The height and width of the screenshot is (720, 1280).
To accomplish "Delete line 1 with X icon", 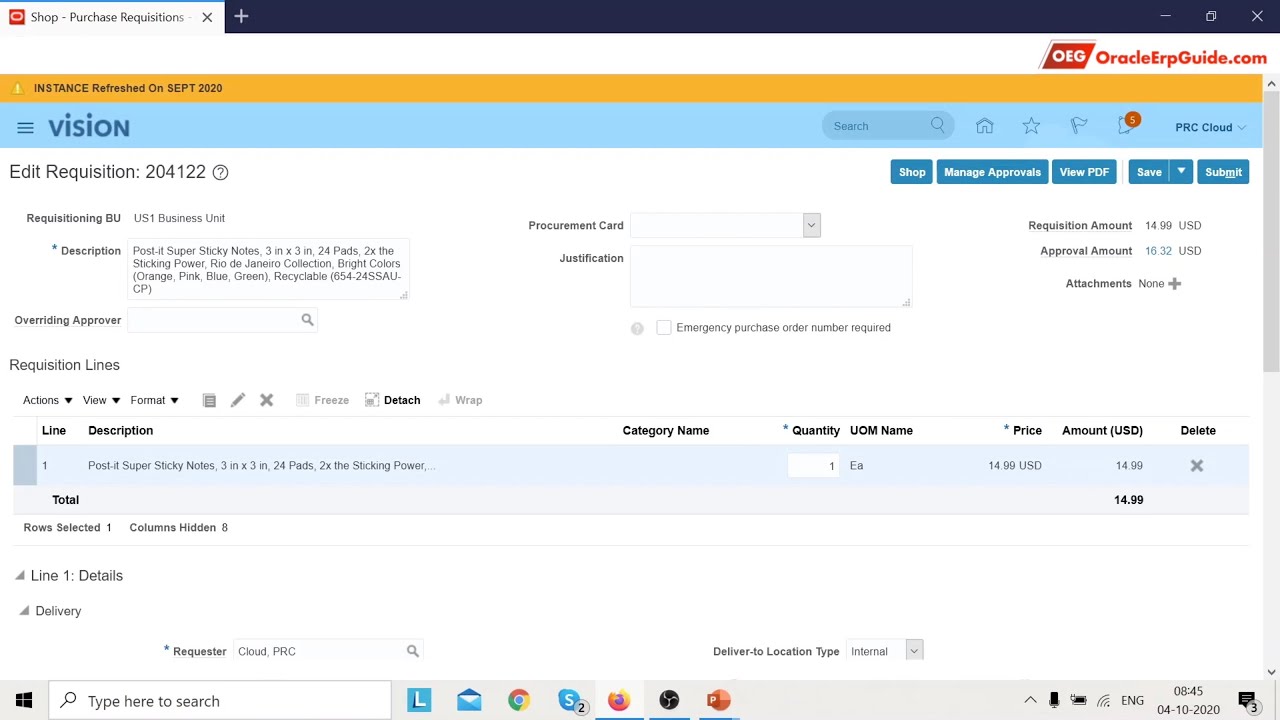I will [1196, 465].
